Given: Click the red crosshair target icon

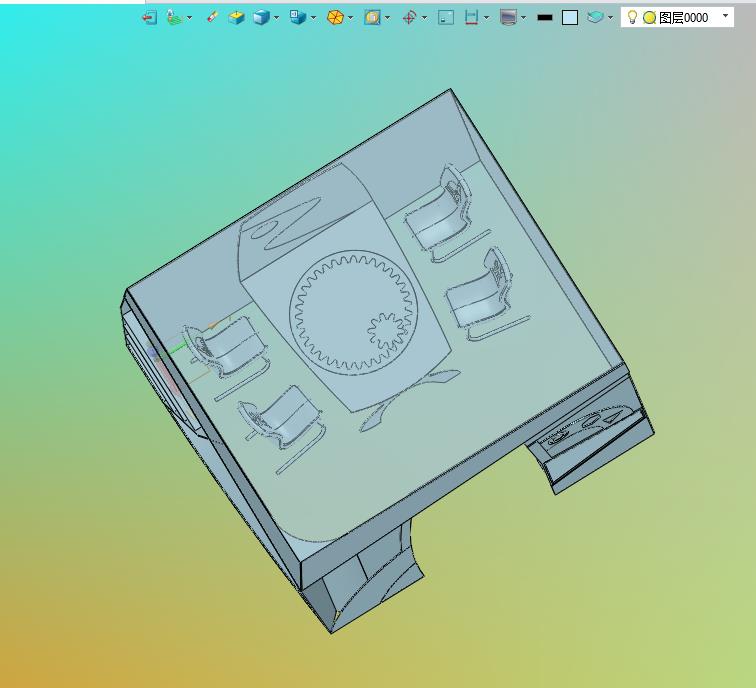Looking at the screenshot, I should pos(409,18).
